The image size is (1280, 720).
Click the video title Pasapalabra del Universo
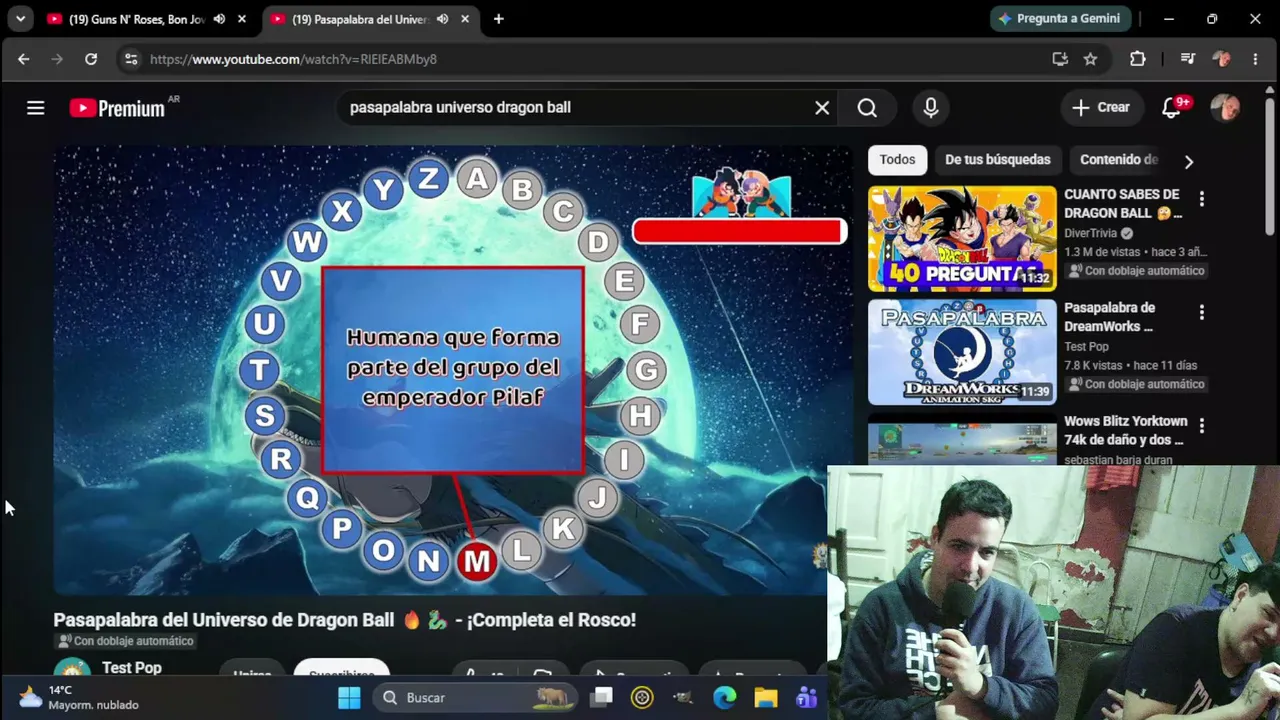point(344,620)
